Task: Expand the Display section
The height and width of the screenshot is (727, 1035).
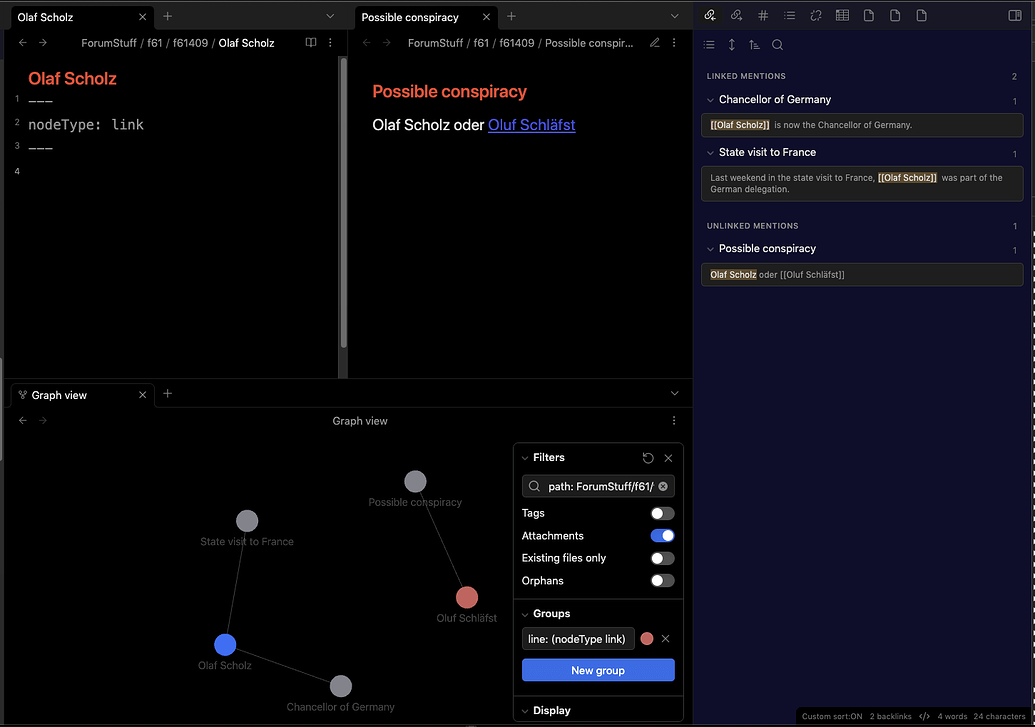Action: click(x=551, y=711)
